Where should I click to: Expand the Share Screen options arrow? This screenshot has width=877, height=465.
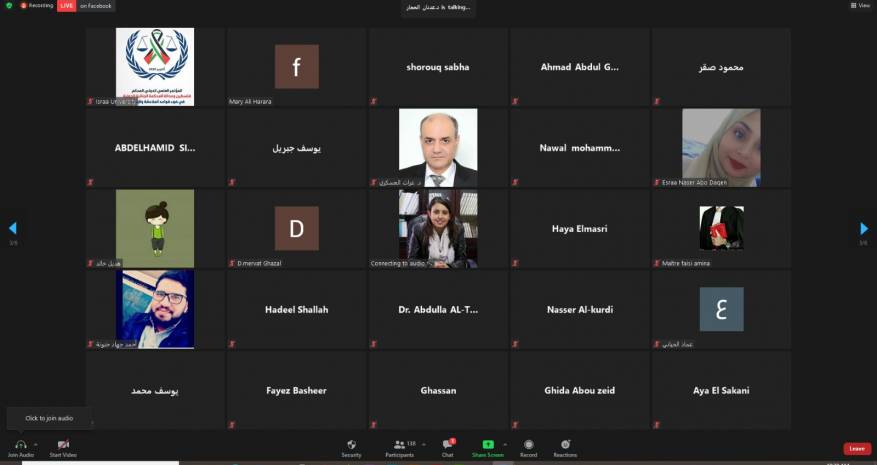click(x=504, y=444)
